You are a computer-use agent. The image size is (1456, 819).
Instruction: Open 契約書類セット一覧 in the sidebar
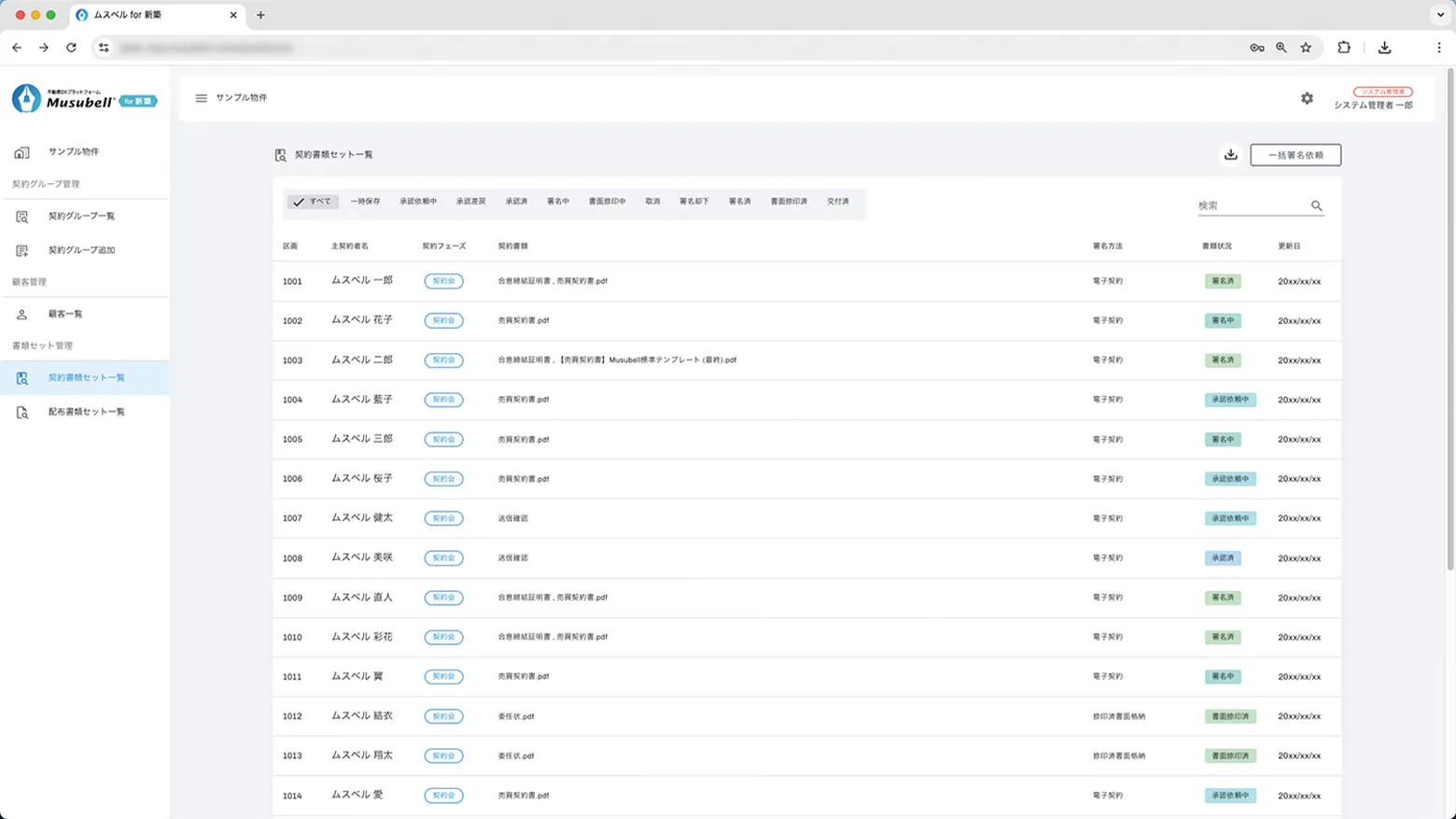pyautogui.click(x=86, y=378)
